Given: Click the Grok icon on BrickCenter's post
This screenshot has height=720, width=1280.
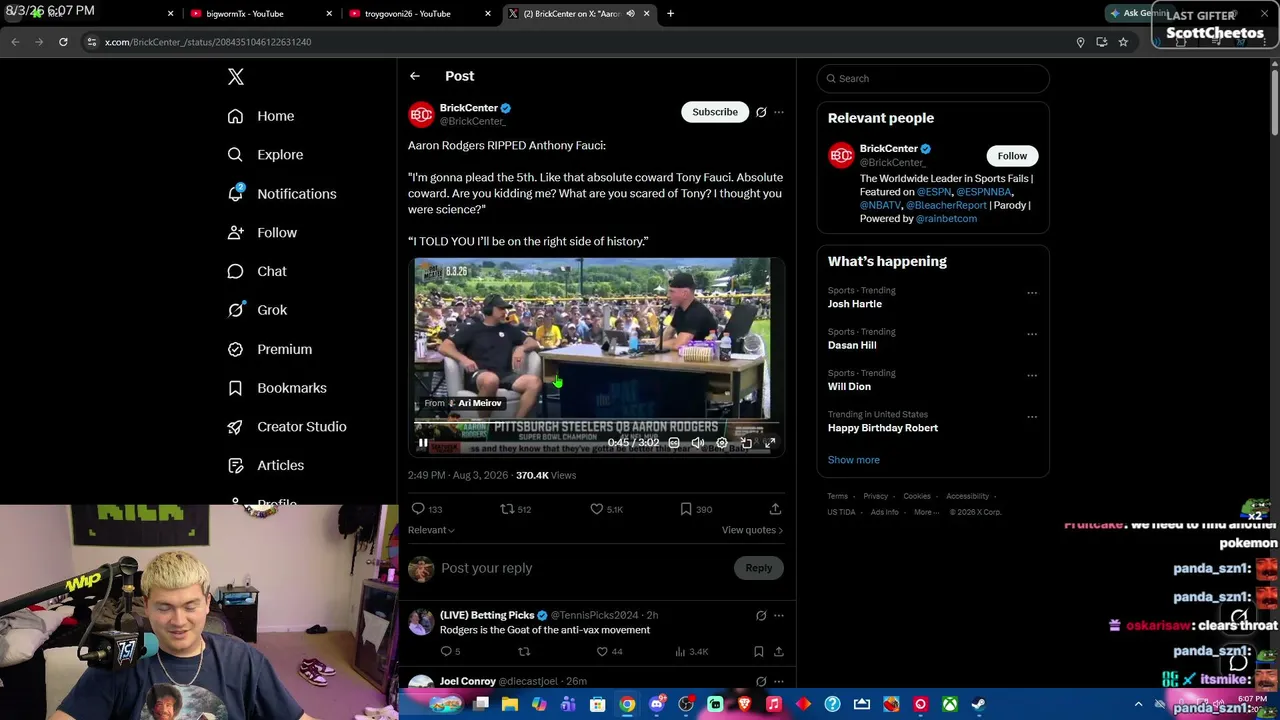Looking at the screenshot, I should pyautogui.click(x=761, y=112).
